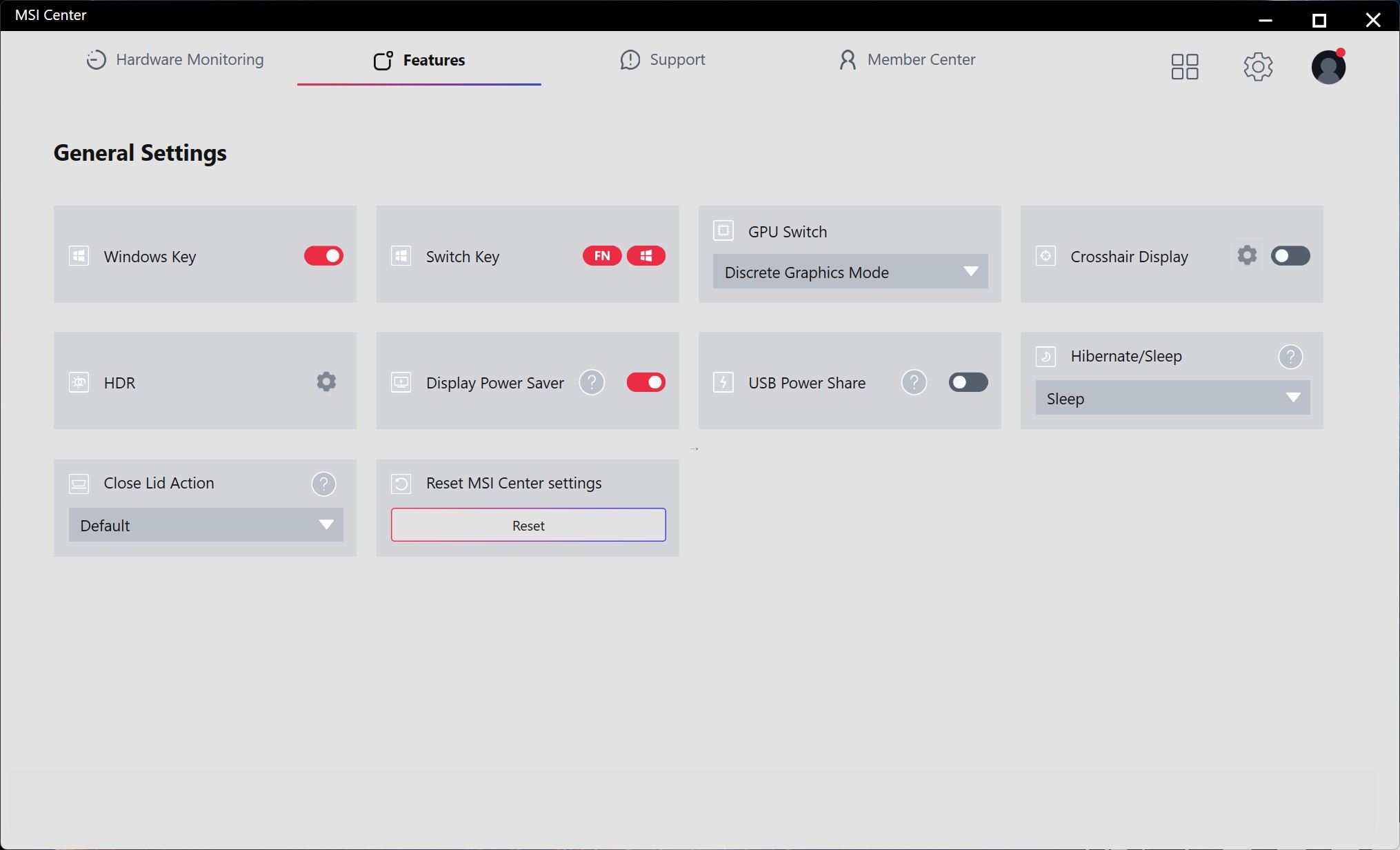Enable the Crosshair Display toggle

(x=1290, y=256)
